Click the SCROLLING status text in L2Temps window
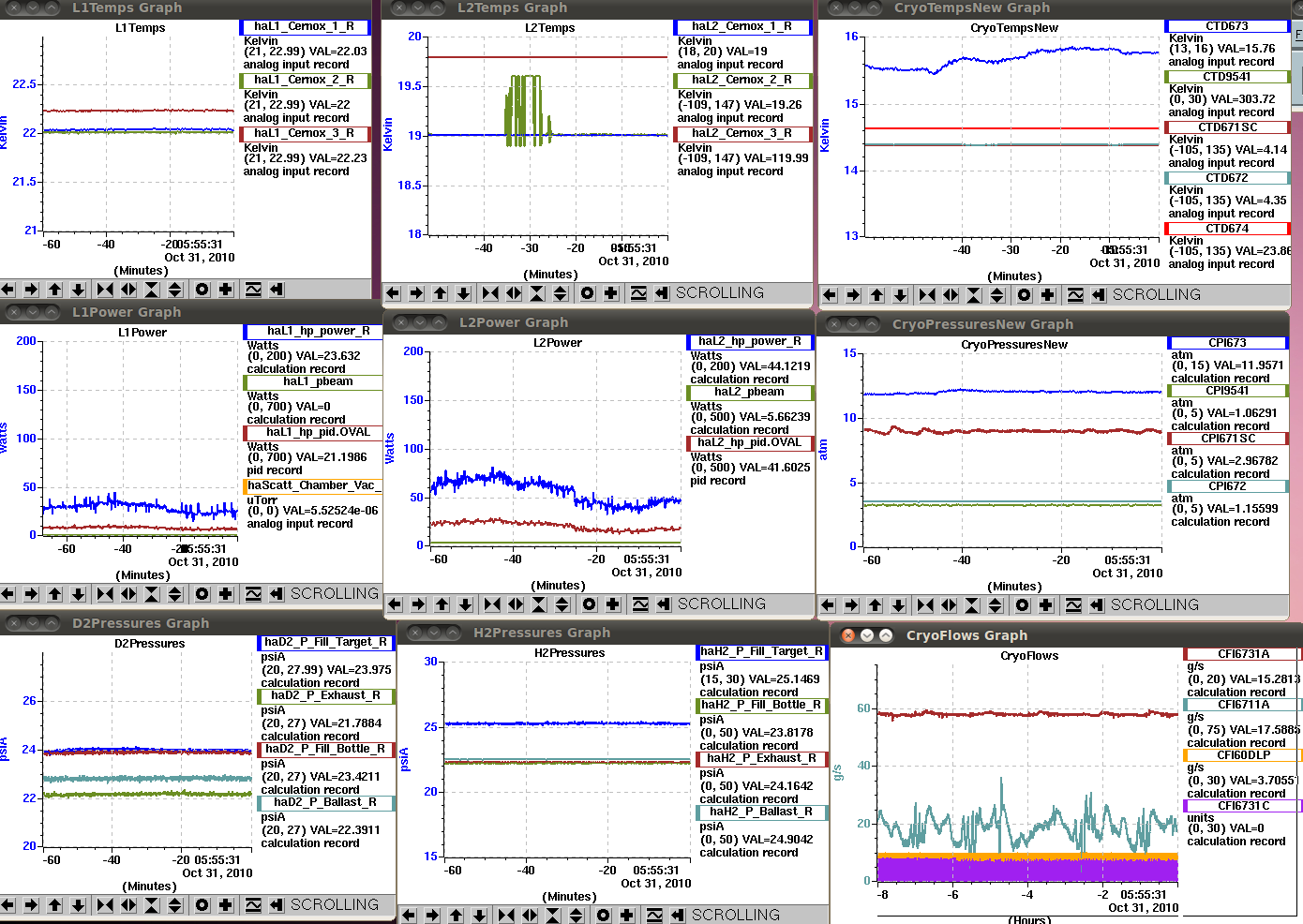This screenshot has height=924, width=1303. click(x=720, y=293)
